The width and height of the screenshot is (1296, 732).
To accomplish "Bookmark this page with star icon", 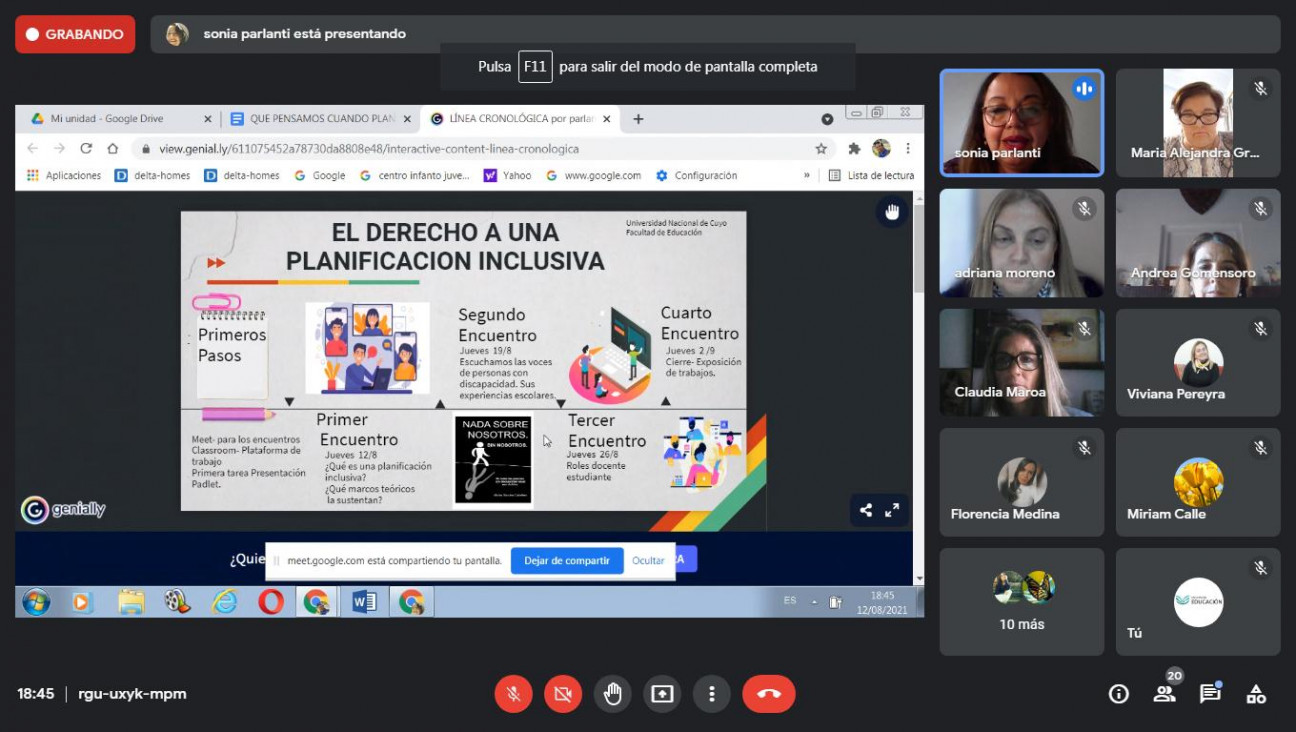I will coord(821,148).
